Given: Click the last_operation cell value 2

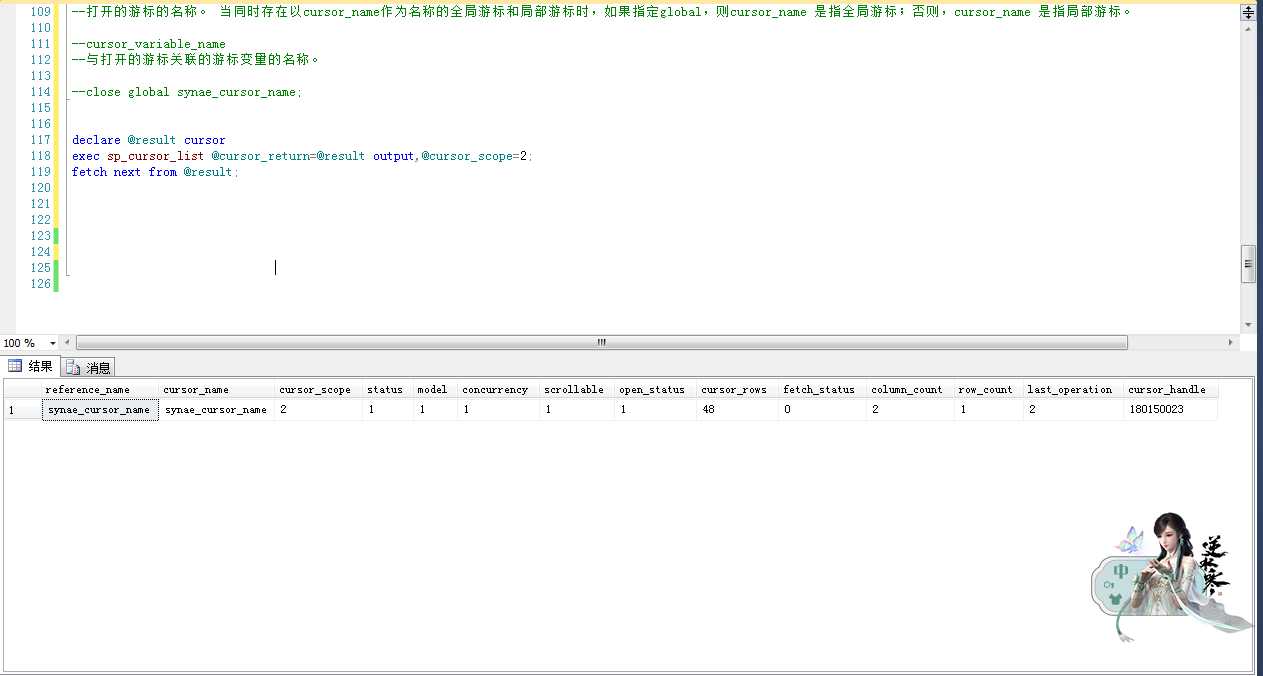Looking at the screenshot, I should (x=1073, y=410).
